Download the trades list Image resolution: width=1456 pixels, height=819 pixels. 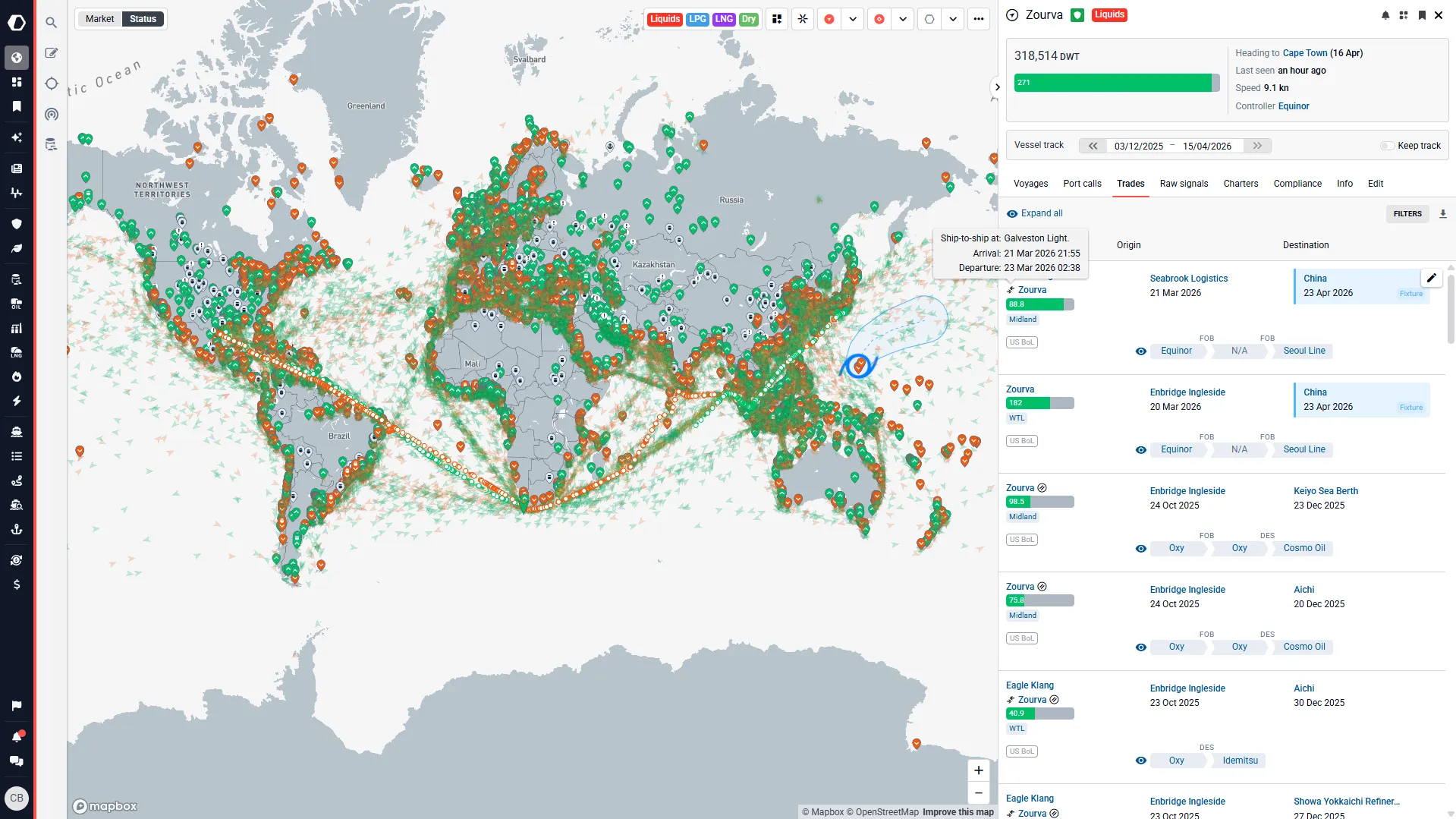(x=1443, y=214)
